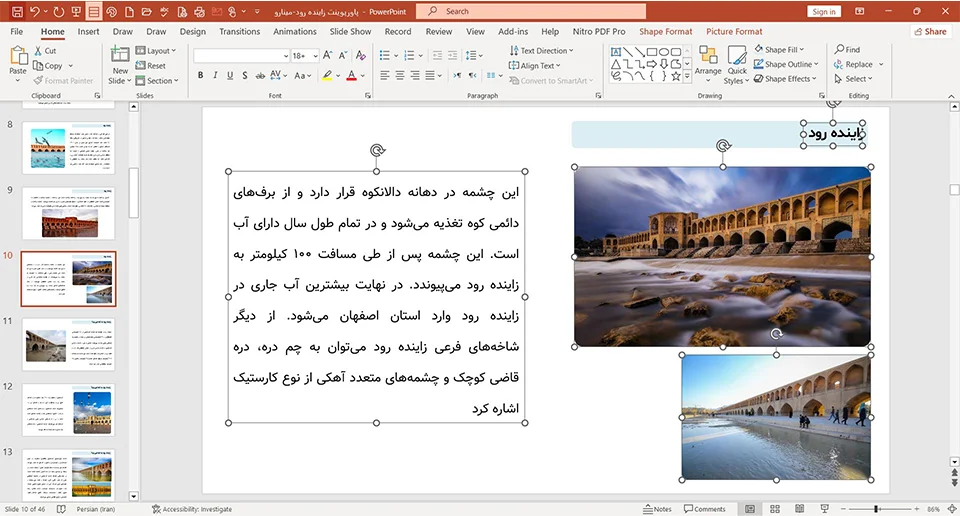Toggle bold formatting

[x=200, y=75]
